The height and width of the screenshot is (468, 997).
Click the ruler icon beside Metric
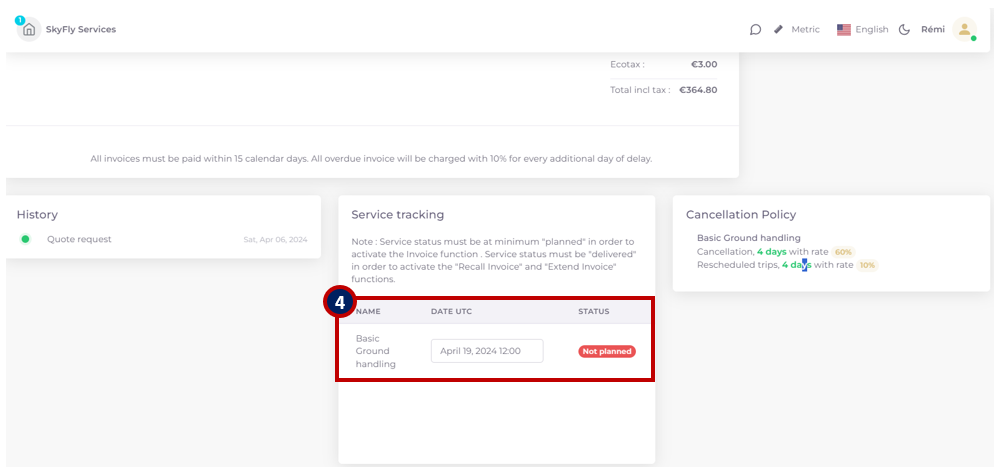(778, 29)
